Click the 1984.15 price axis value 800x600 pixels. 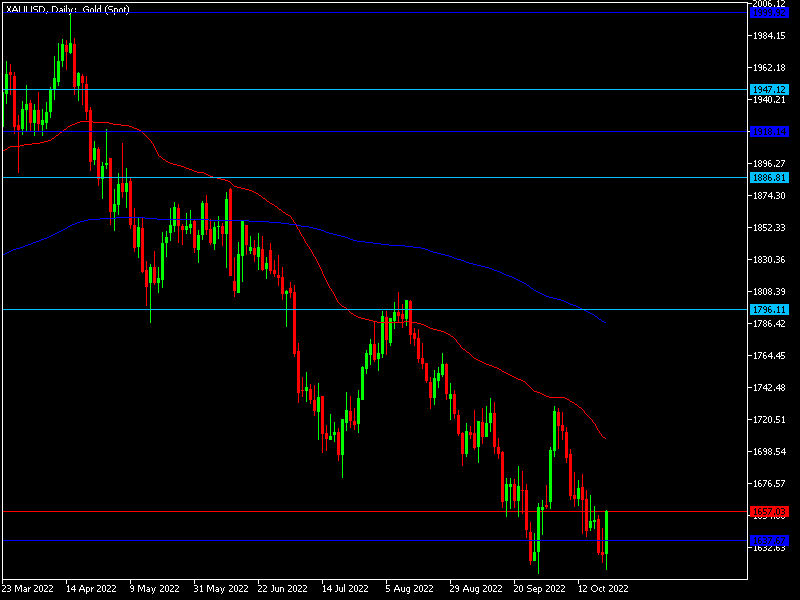tap(769, 35)
